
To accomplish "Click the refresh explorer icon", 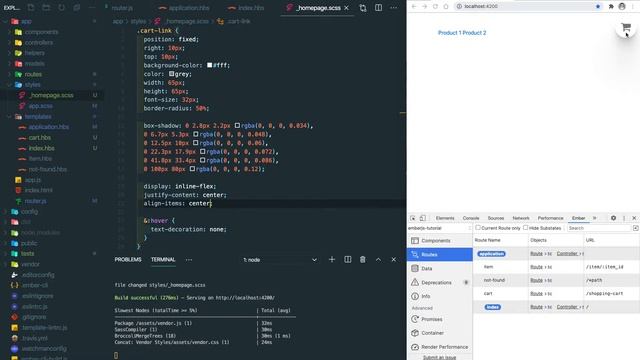I will pyautogui.click(x=61, y=7).
